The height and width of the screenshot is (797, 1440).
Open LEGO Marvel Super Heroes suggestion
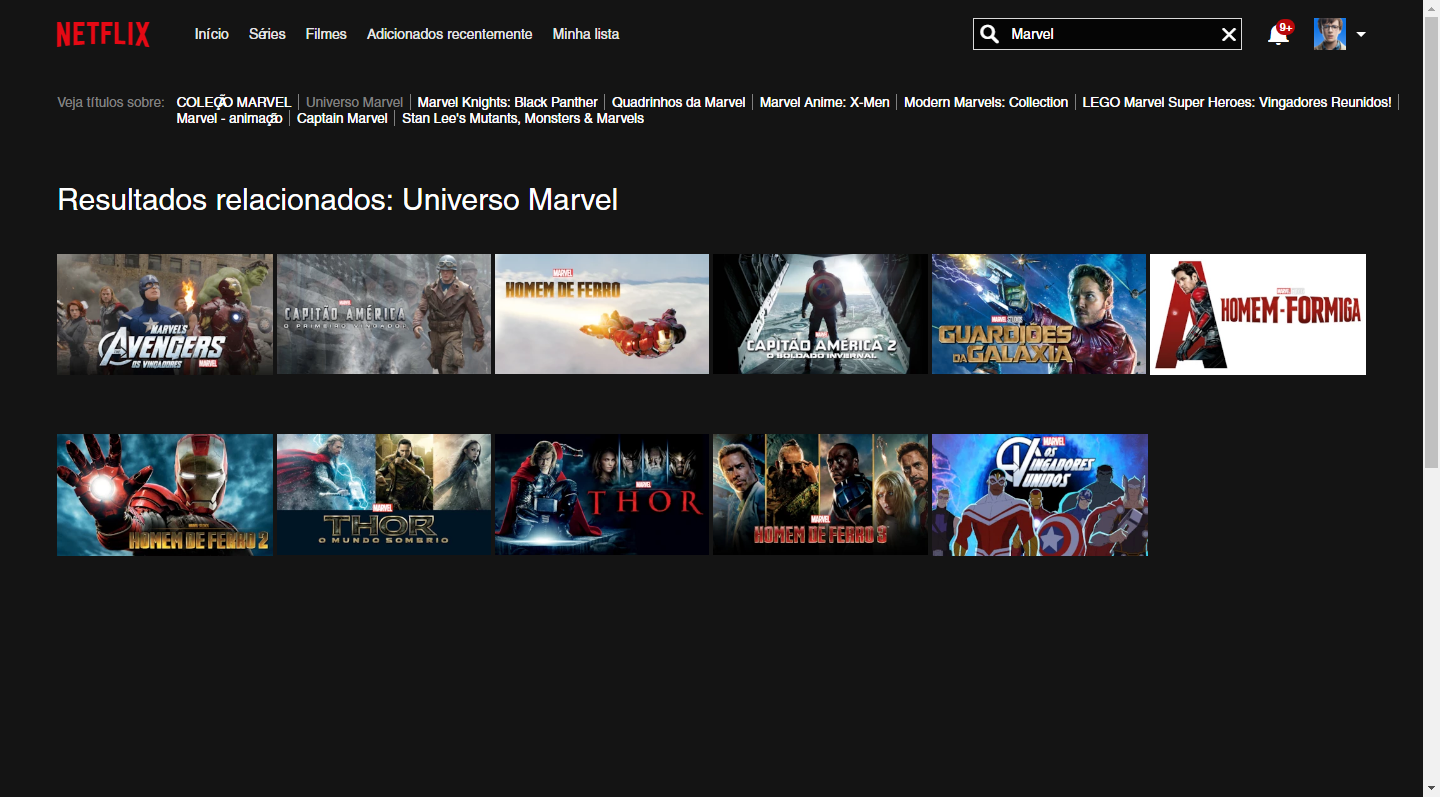[x=1237, y=102]
